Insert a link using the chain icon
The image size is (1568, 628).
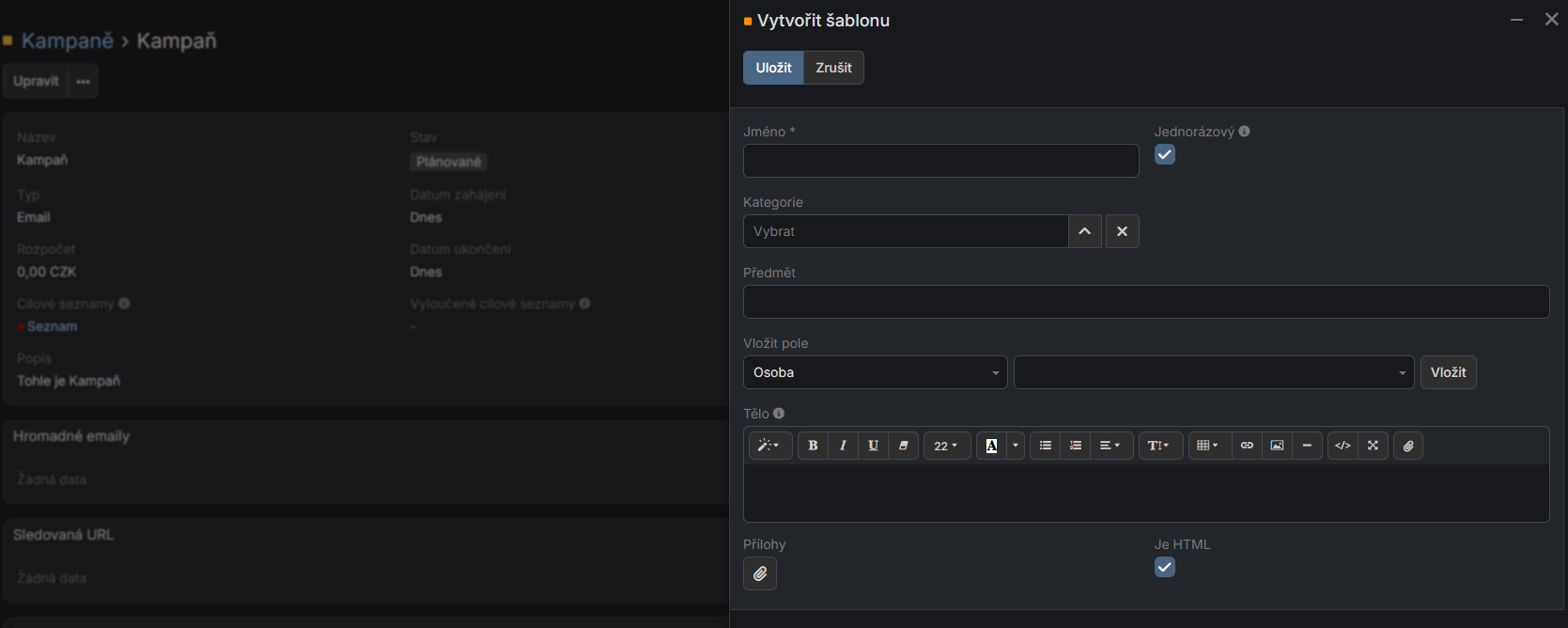(1247, 446)
